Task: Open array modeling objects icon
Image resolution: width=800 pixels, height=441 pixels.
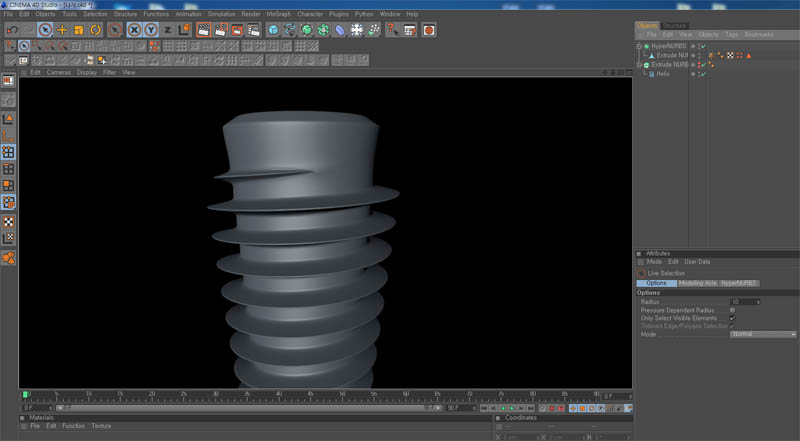Action: (323, 30)
